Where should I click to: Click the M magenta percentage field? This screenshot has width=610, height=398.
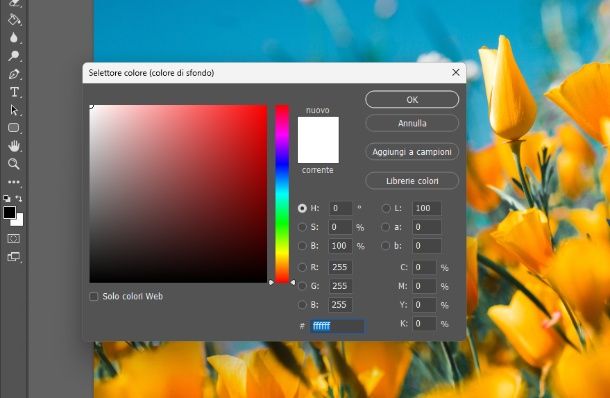point(424,286)
